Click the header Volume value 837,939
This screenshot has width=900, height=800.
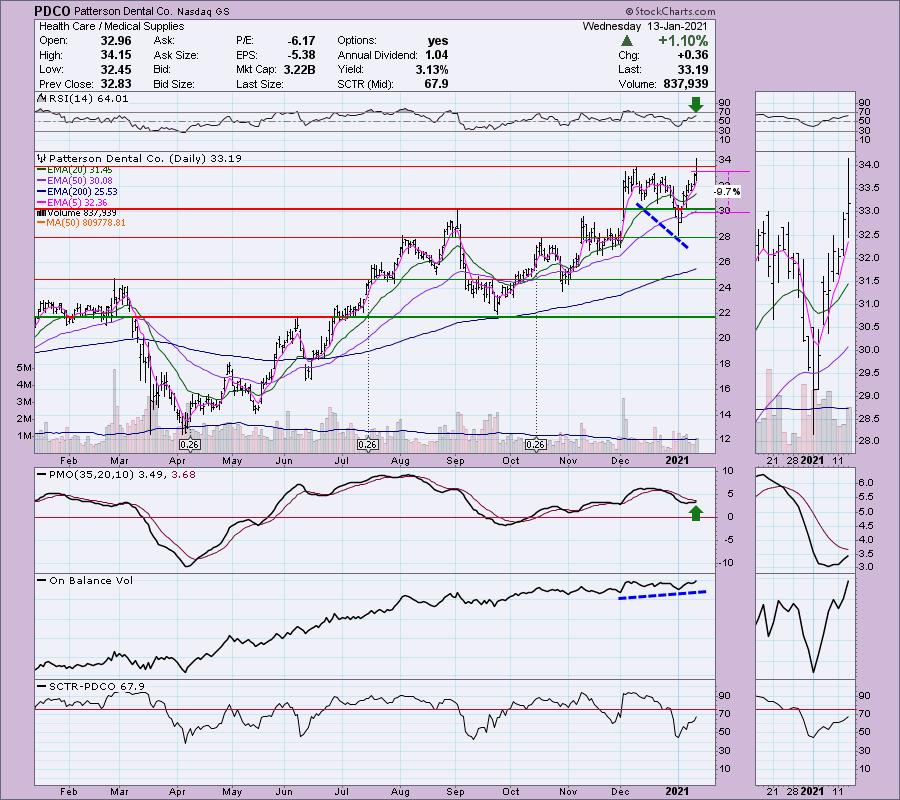685,84
